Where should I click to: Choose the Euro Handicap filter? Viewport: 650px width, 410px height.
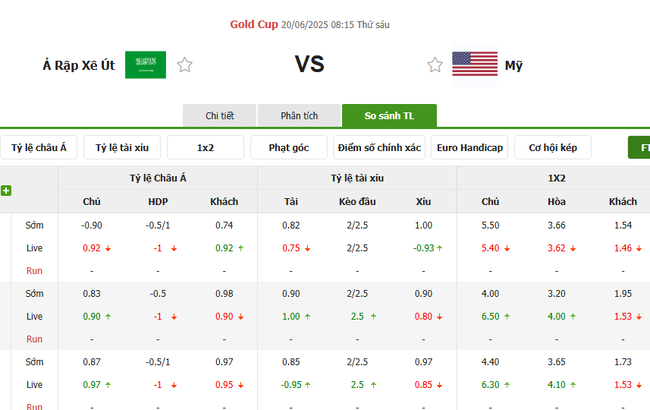pyautogui.click(x=470, y=148)
